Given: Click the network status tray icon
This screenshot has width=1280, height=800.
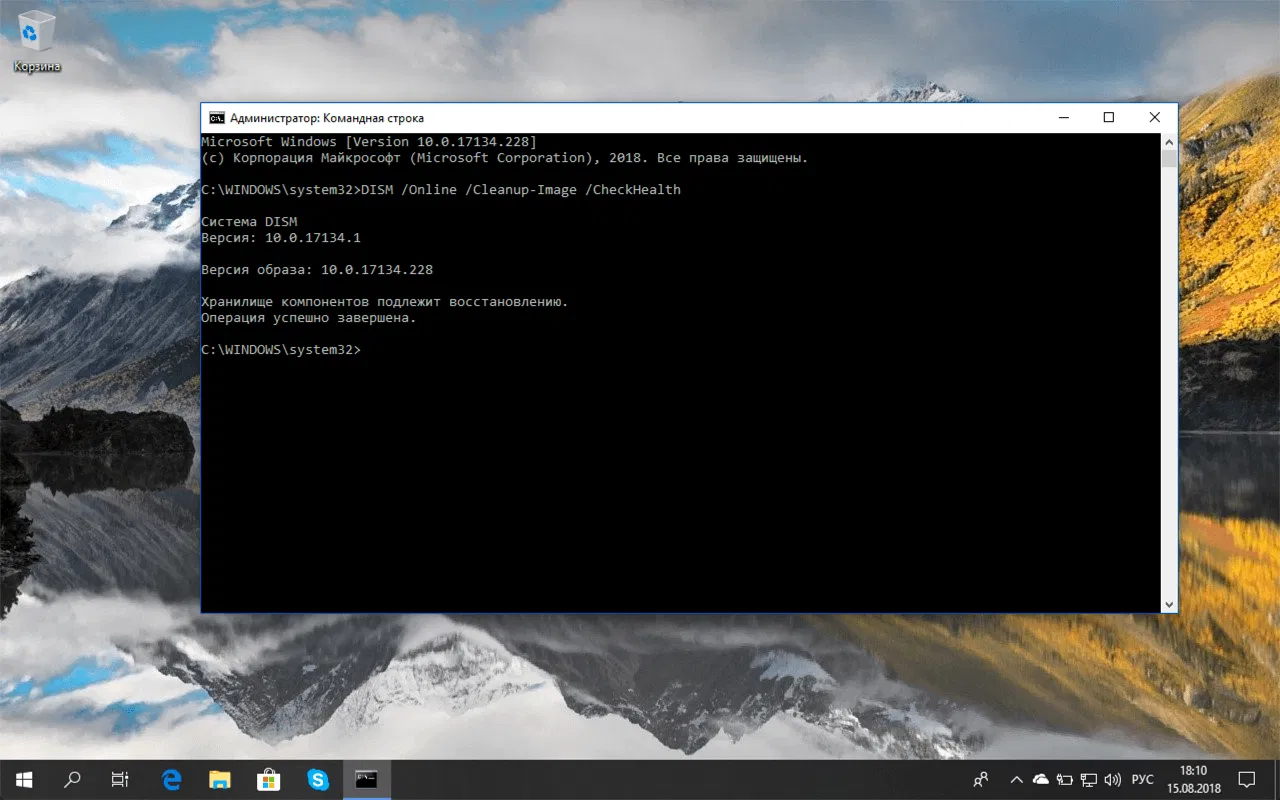Looking at the screenshot, I should [1089, 779].
